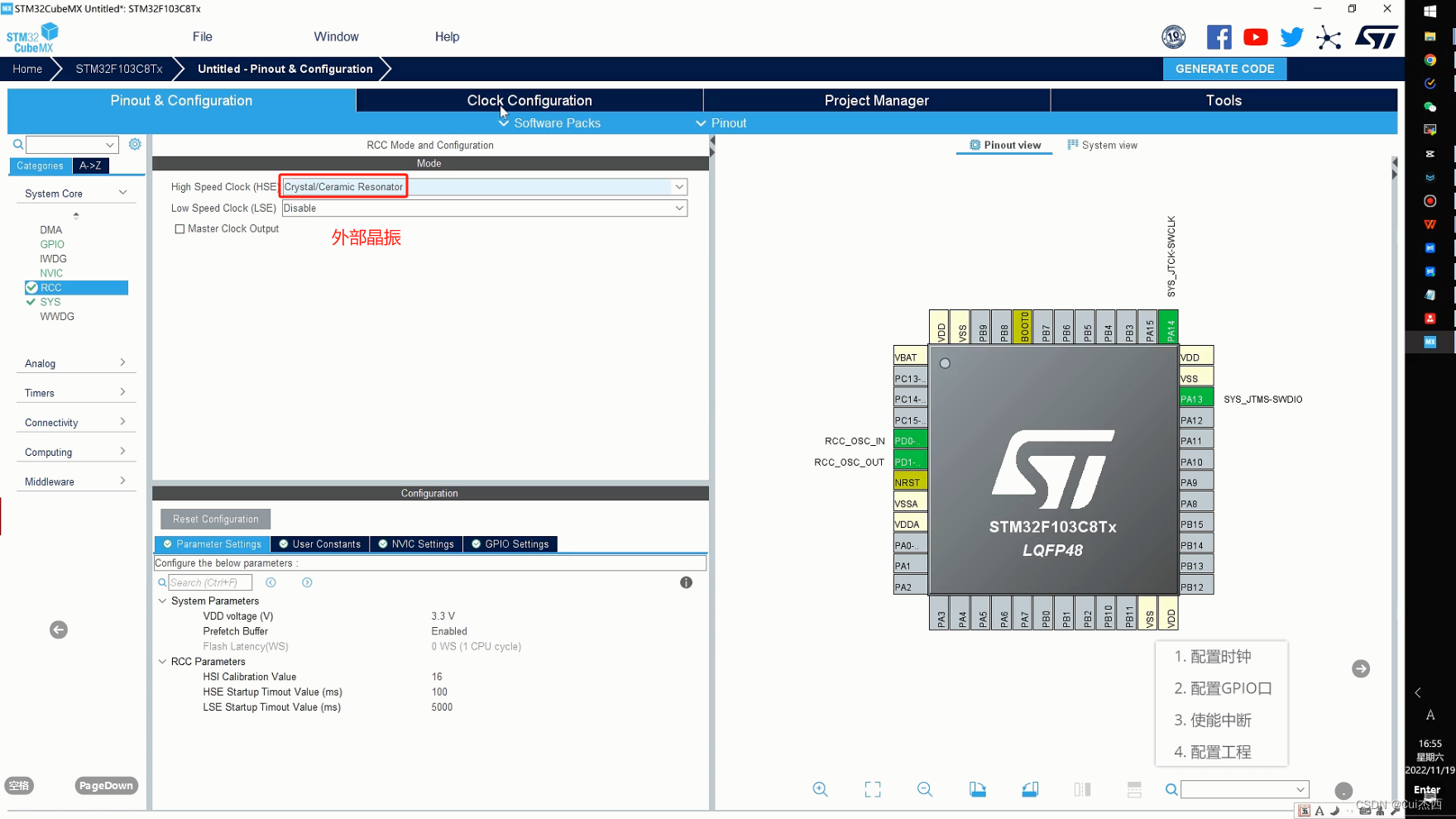
Task: Click the Windows Start button
Action: pos(1430,12)
